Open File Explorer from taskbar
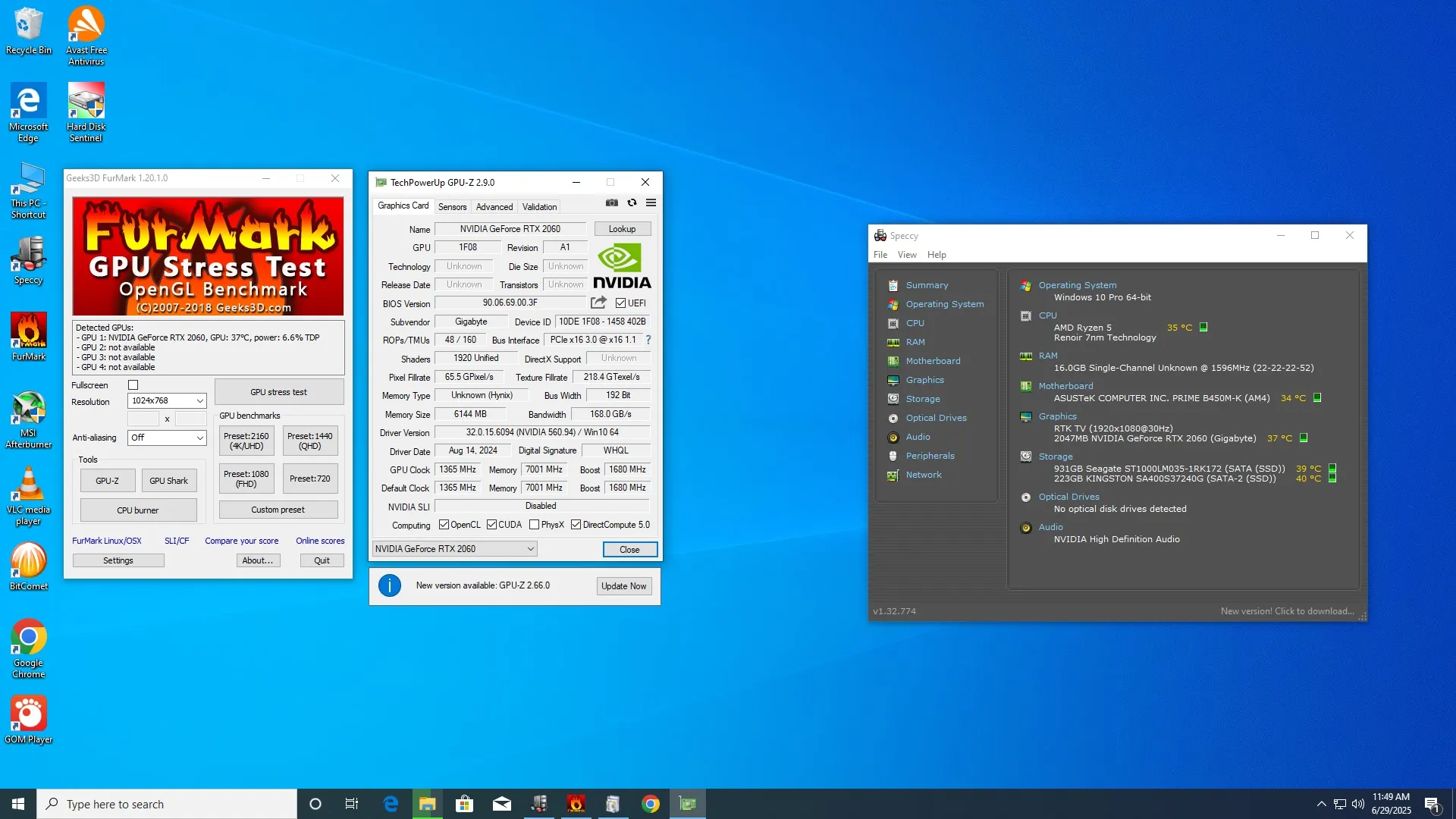 [x=427, y=804]
